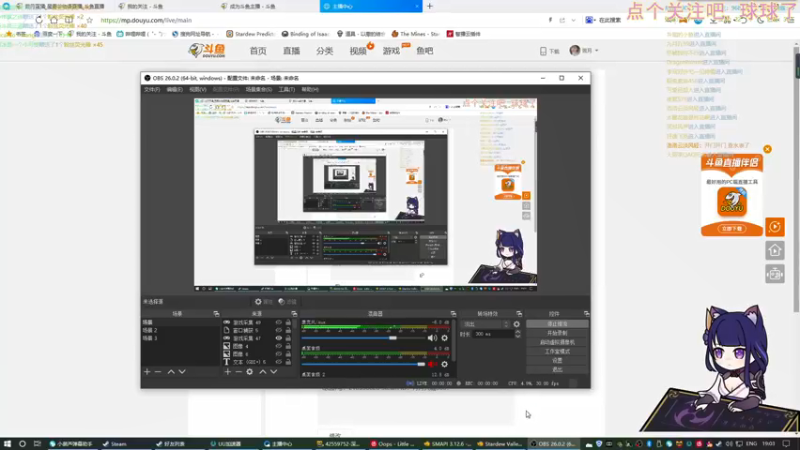This screenshot has width=800, height=450.
Task: Toggle visibility of source '显示采集 49'
Action: (x=279, y=322)
